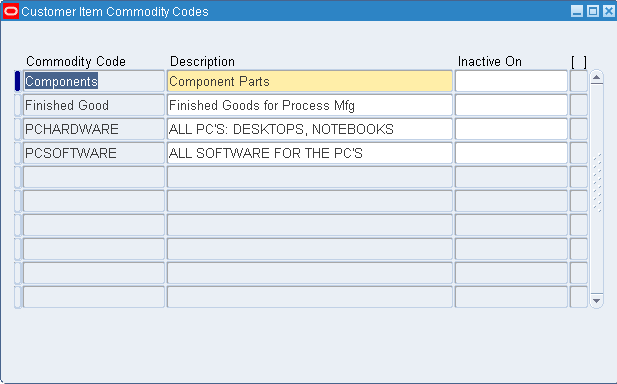Click descriptive flexfield box for Components row
The height and width of the screenshot is (384, 617).
click(x=579, y=81)
